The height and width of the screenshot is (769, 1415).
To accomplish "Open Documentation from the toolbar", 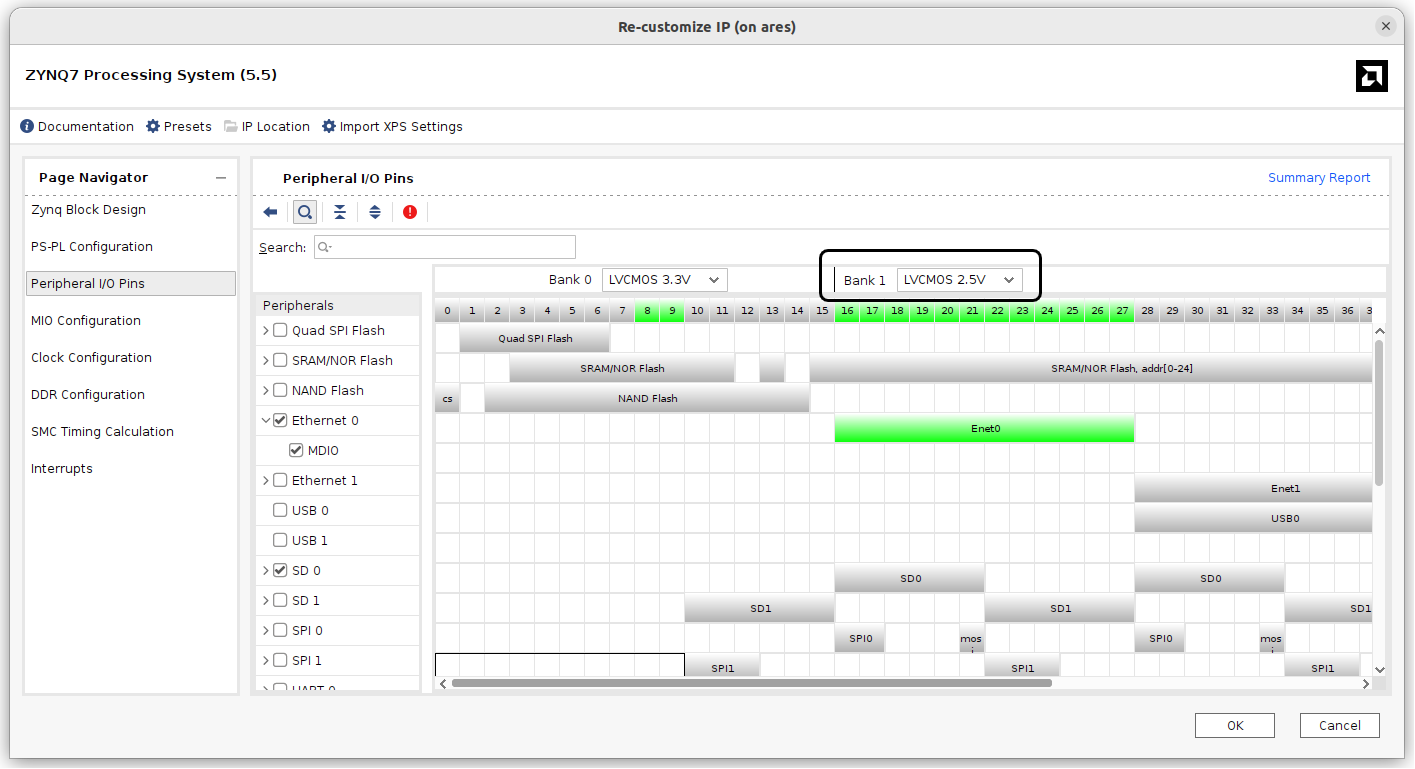I will (77, 127).
